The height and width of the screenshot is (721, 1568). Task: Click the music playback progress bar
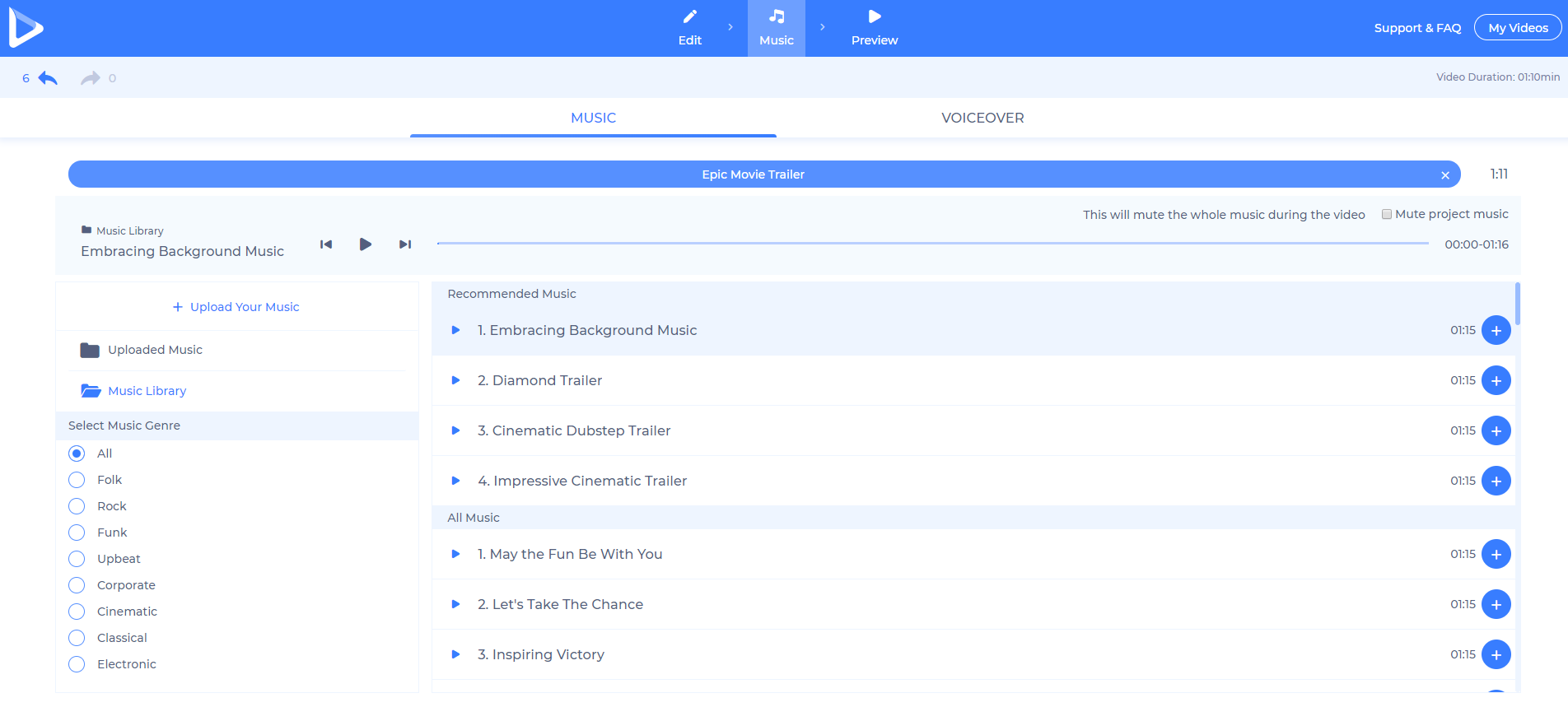pyautogui.click(x=932, y=244)
